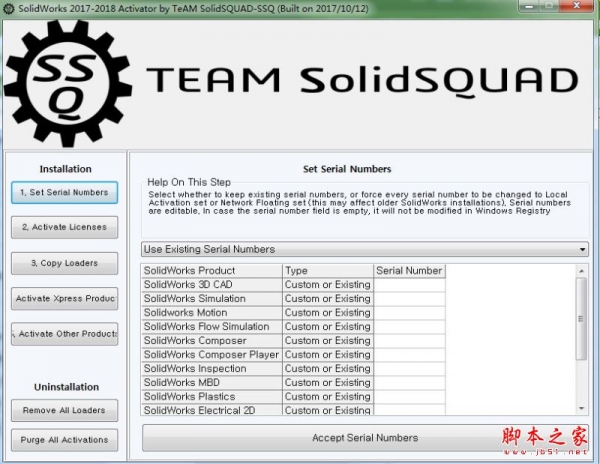Select the 3. Copy Loaders button

[x=64, y=263]
